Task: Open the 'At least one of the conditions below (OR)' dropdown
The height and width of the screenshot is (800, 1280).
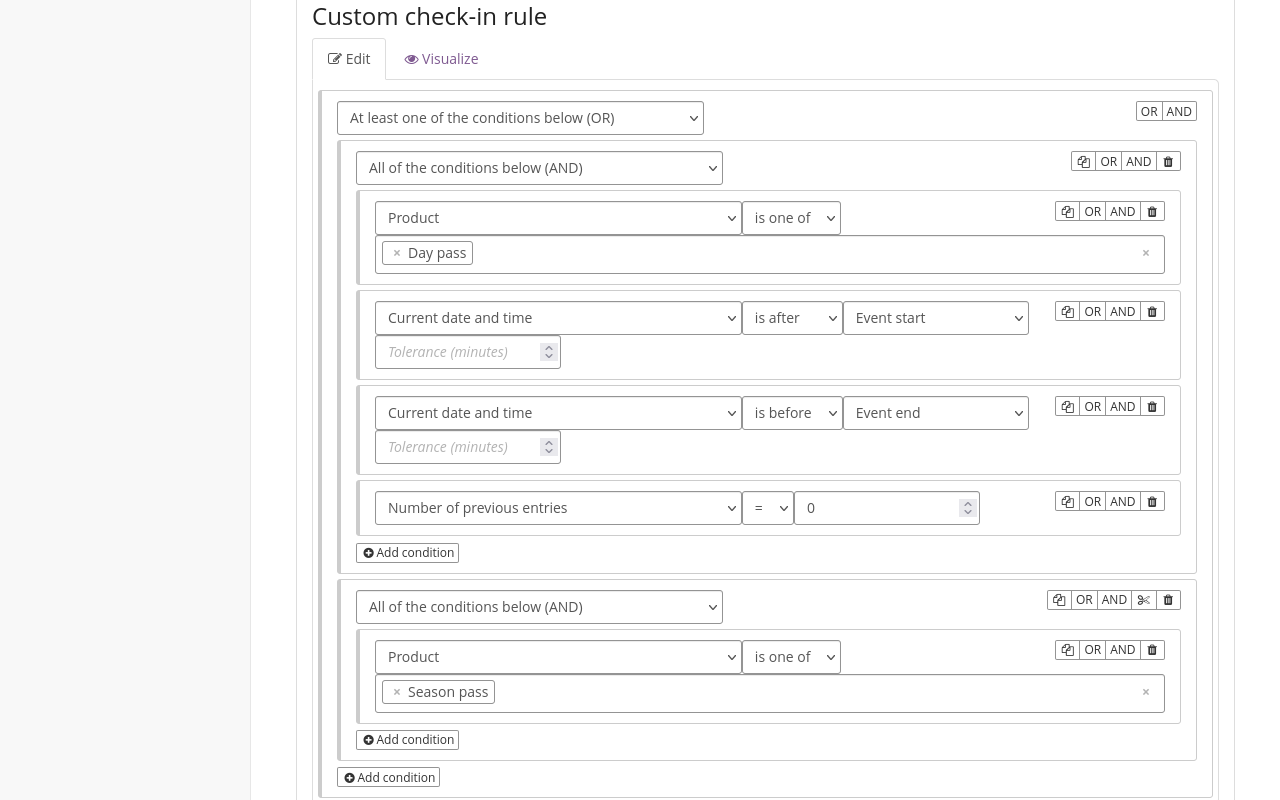Action: [x=520, y=118]
